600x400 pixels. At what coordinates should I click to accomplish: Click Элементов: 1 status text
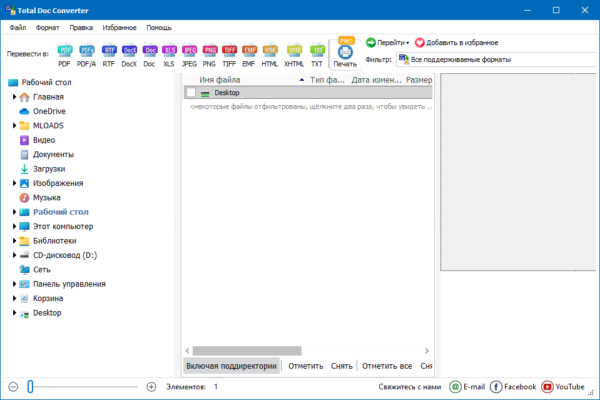[x=192, y=387]
